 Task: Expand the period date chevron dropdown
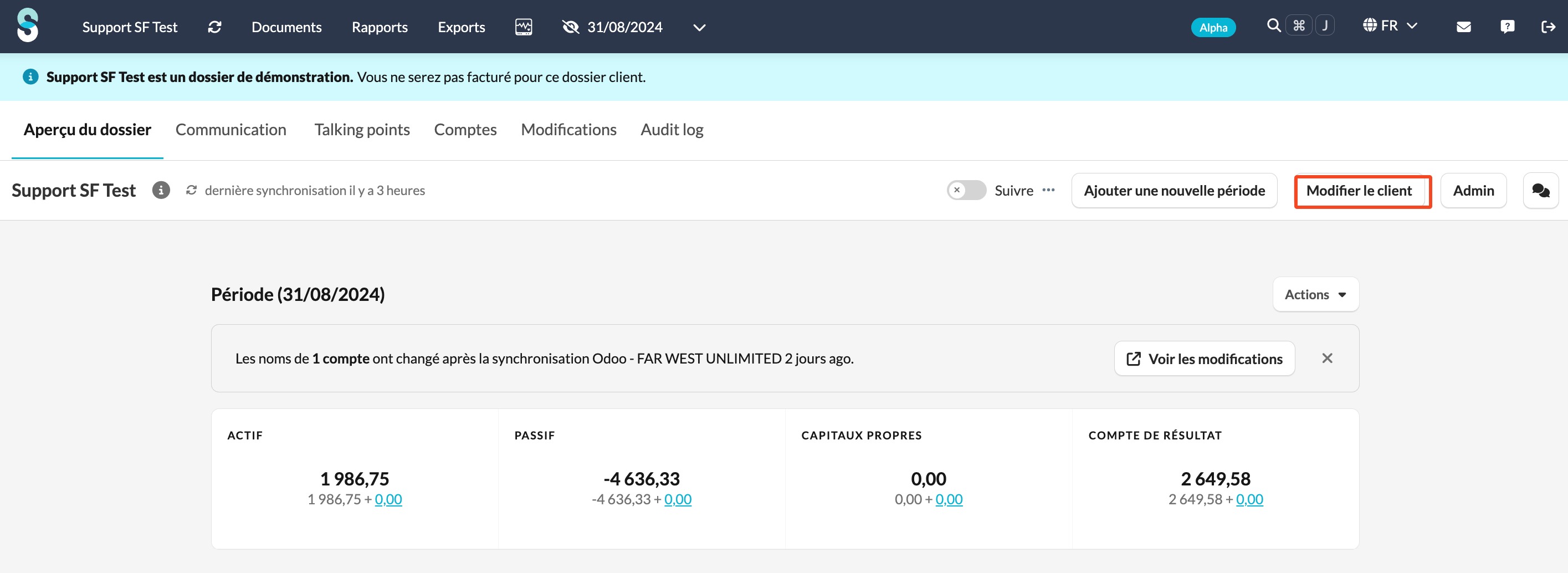(699, 27)
